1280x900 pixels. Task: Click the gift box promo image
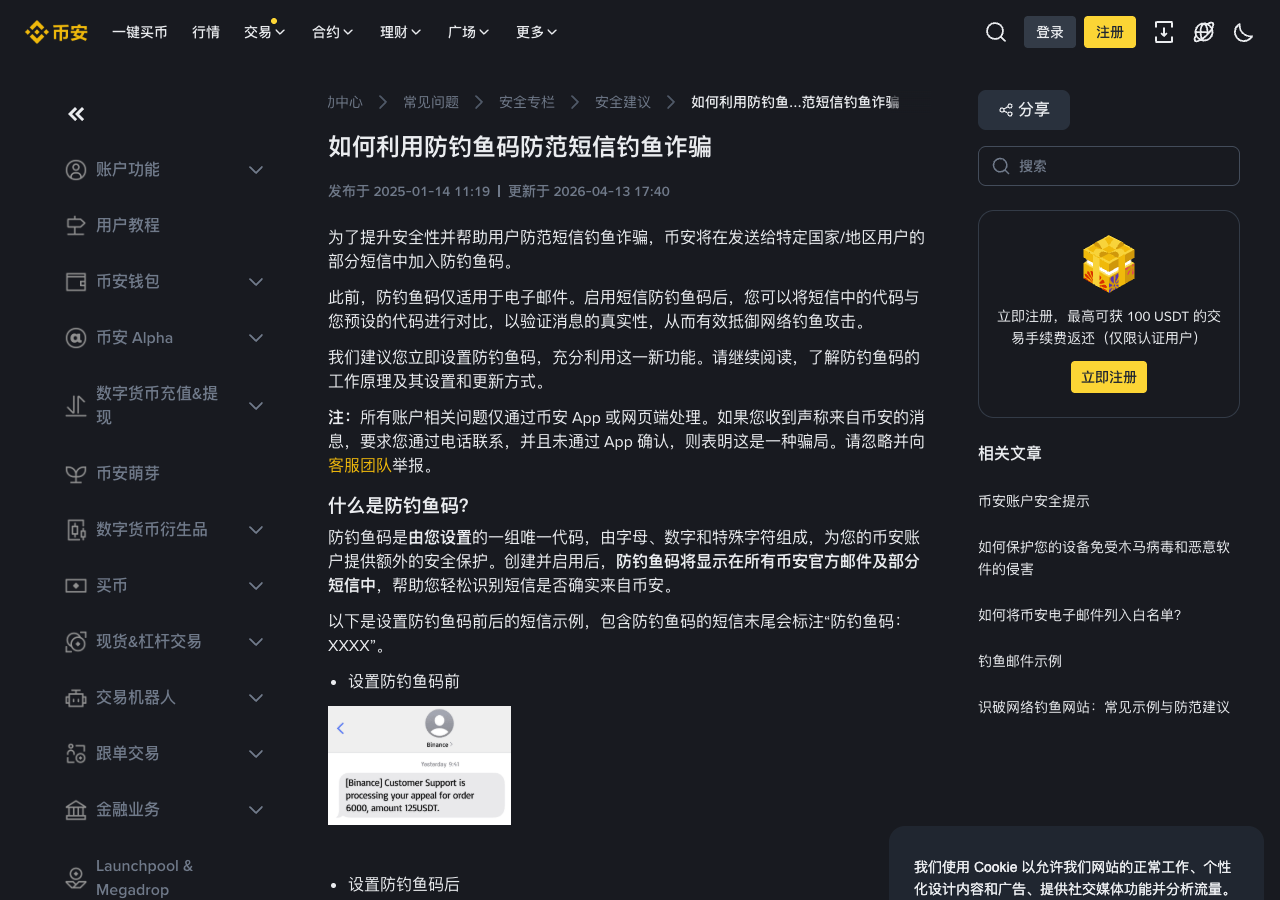[x=1109, y=264]
